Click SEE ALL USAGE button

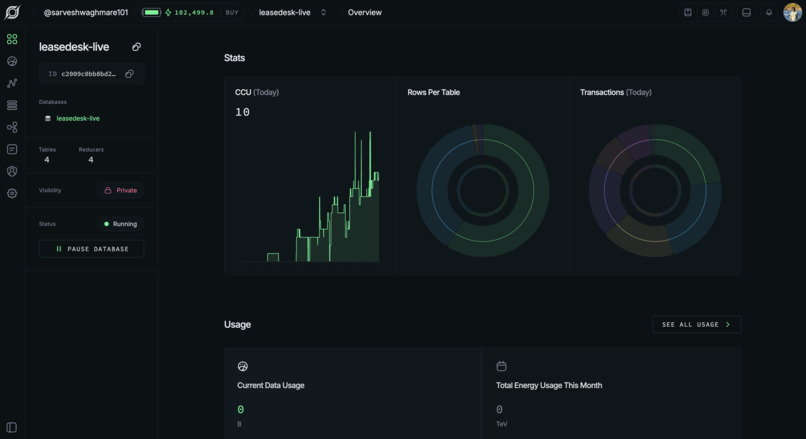click(x=697, y=324)
